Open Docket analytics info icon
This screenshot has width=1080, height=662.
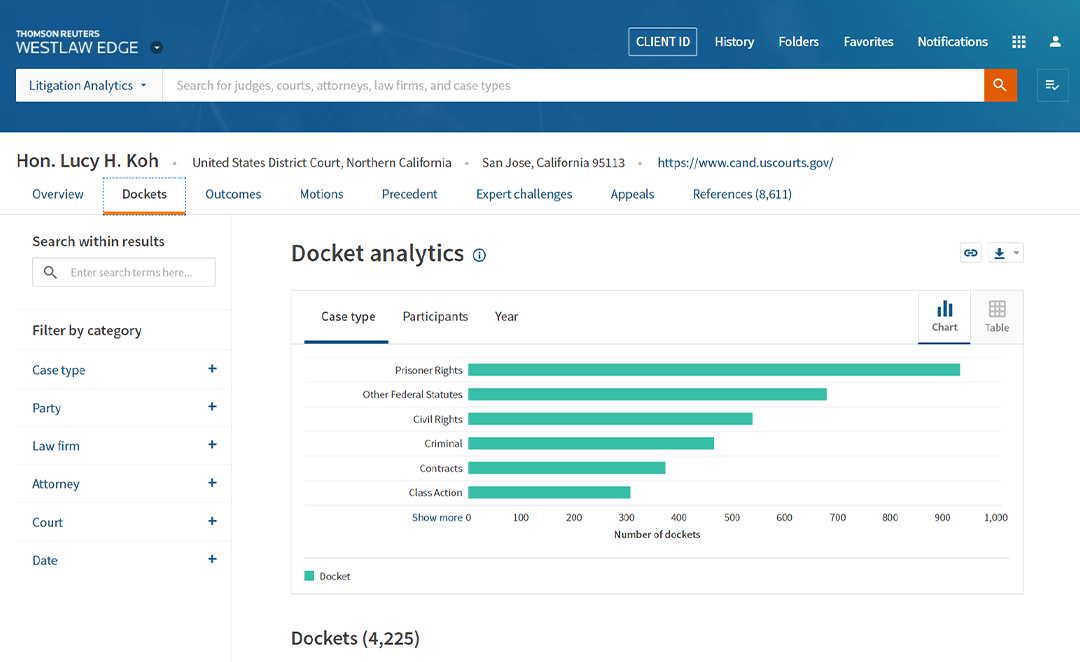[479, 255]
